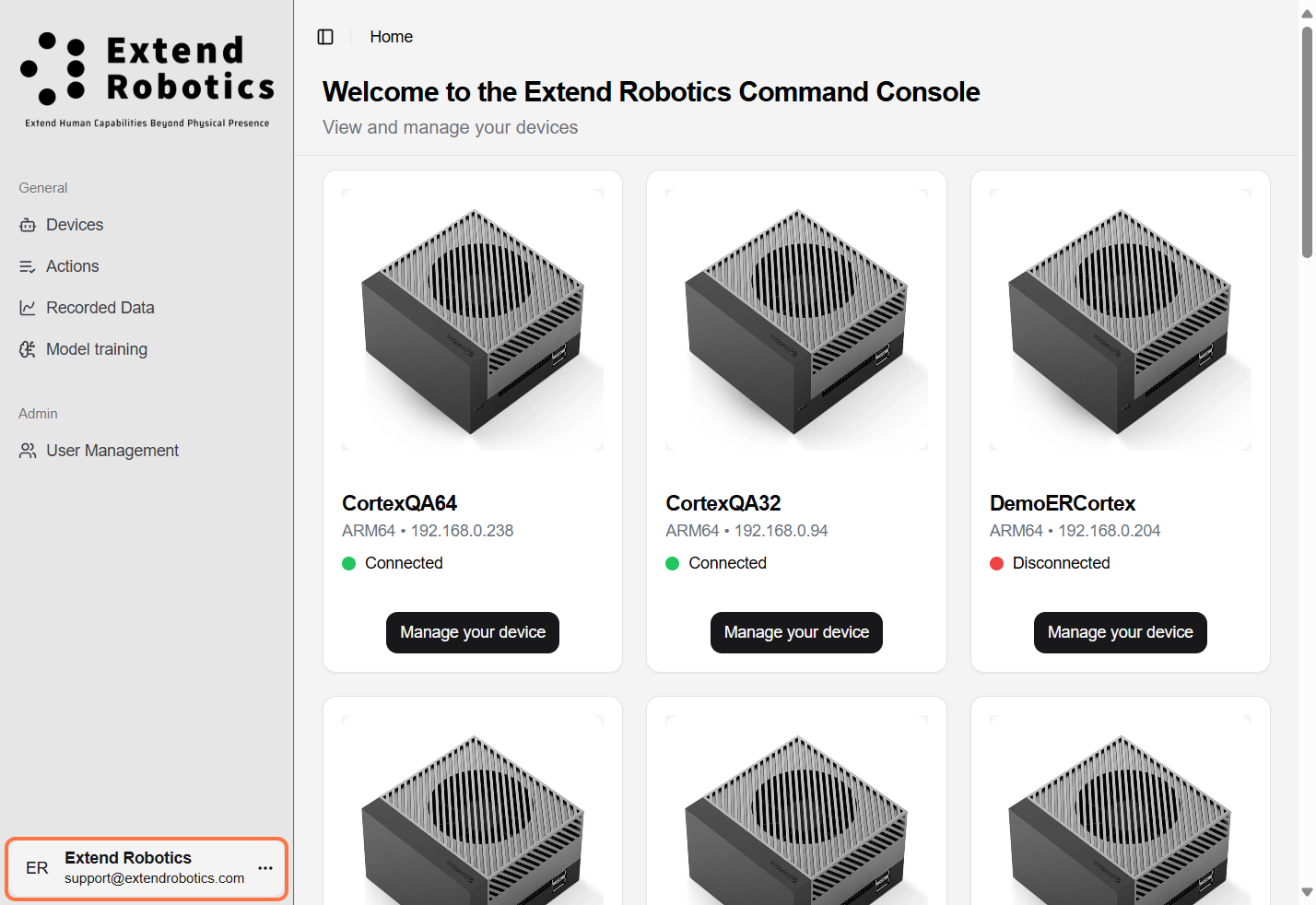The height and width of the screenshot is (905, 1316).
Task: Click the Extend Robotics logo
Action: (147, 79)
